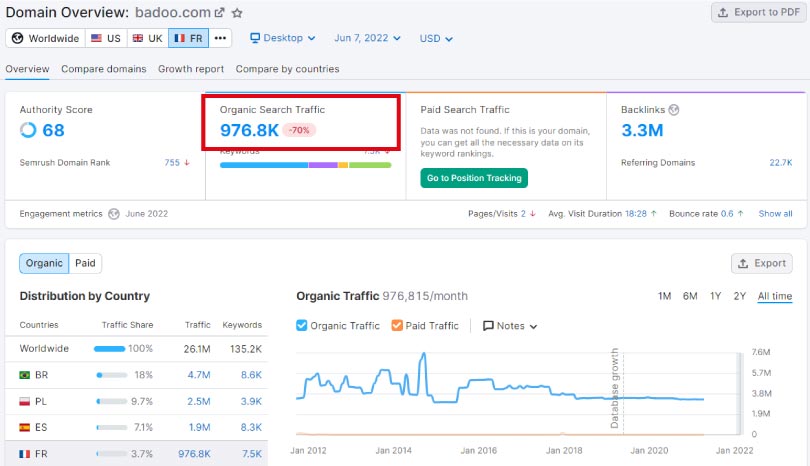This screenshot has width=810, height=466.
Task: Click Bounce rate 0.6 value
Action: pos(727,214)
